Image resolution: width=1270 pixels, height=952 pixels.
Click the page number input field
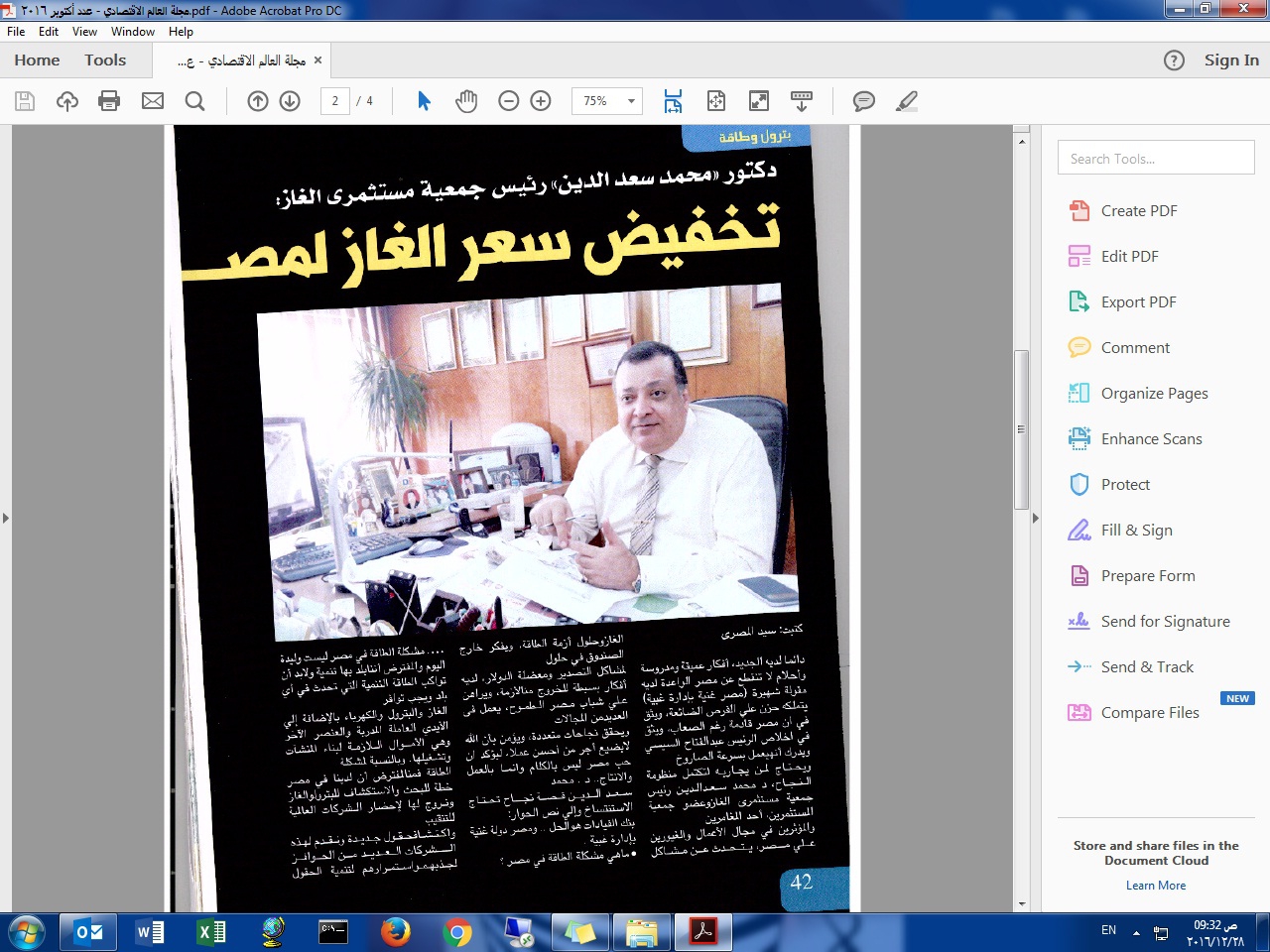[335, 101]
